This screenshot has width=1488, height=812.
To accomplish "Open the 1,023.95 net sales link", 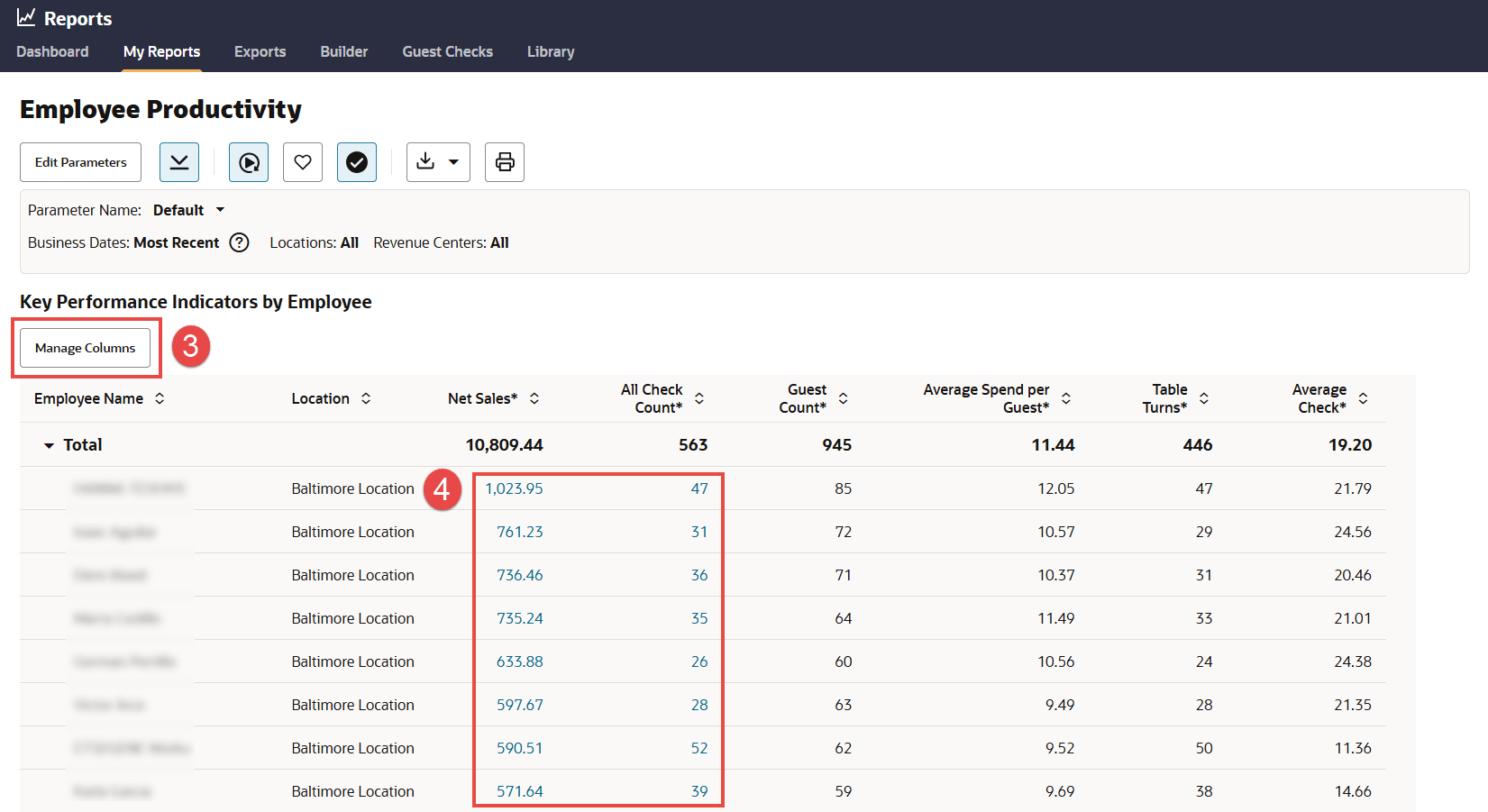I will point(514,488).
